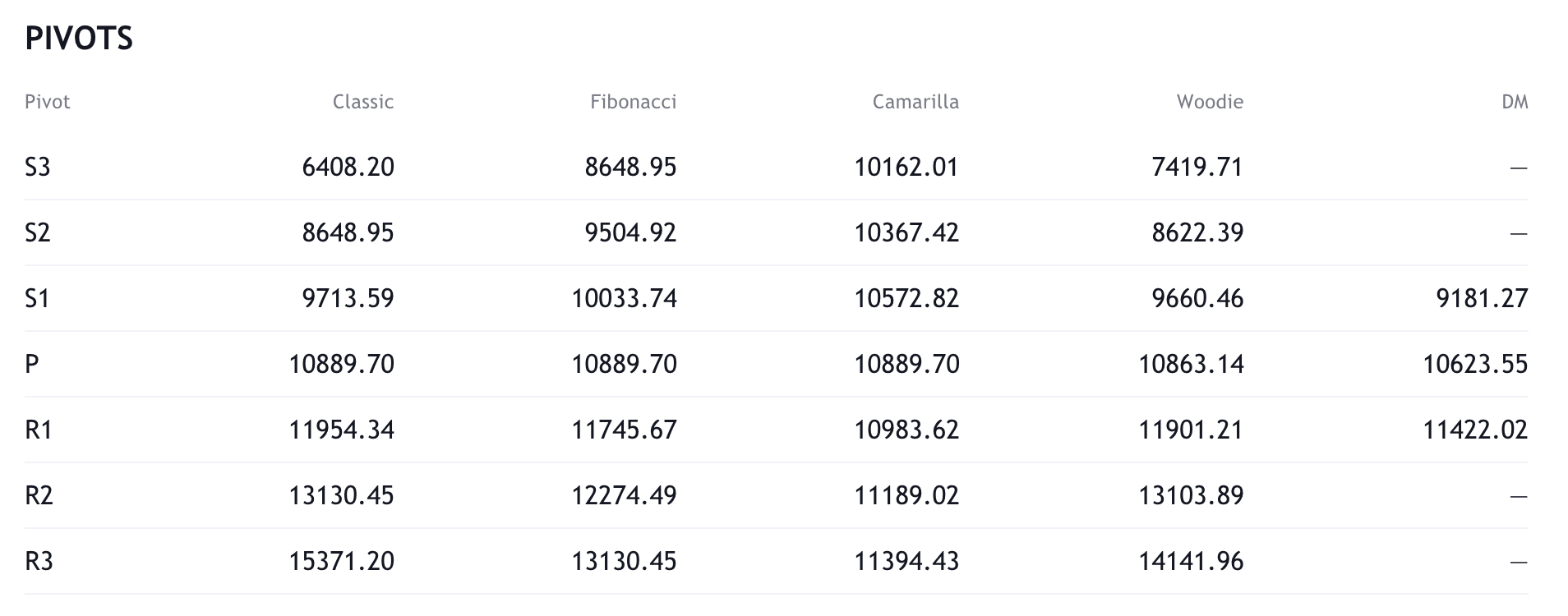Click DM S1 value 9181.27
The image size is (1568, 616).
point(1482,298)
